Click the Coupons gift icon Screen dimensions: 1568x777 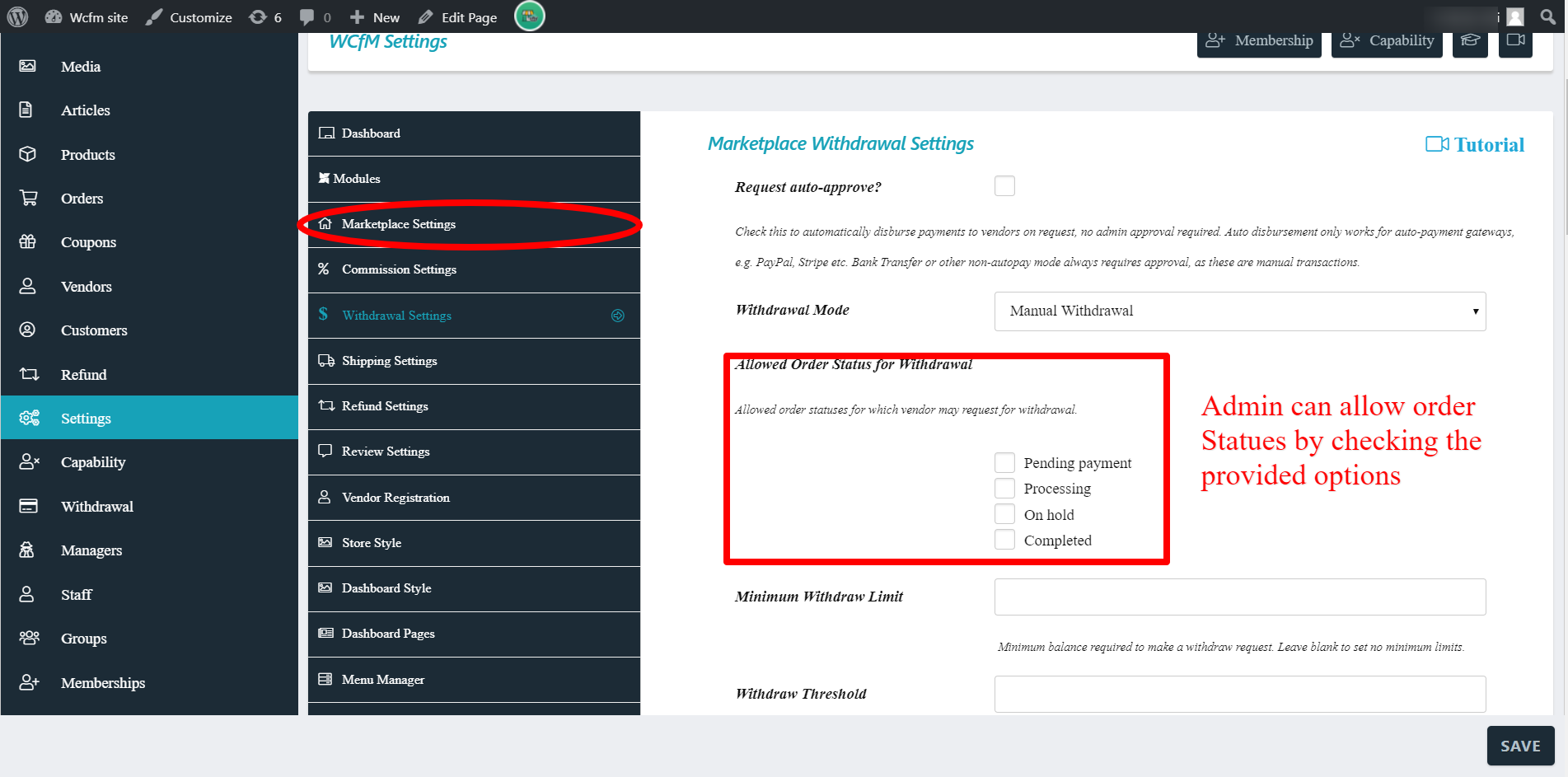tap(27, 241)
